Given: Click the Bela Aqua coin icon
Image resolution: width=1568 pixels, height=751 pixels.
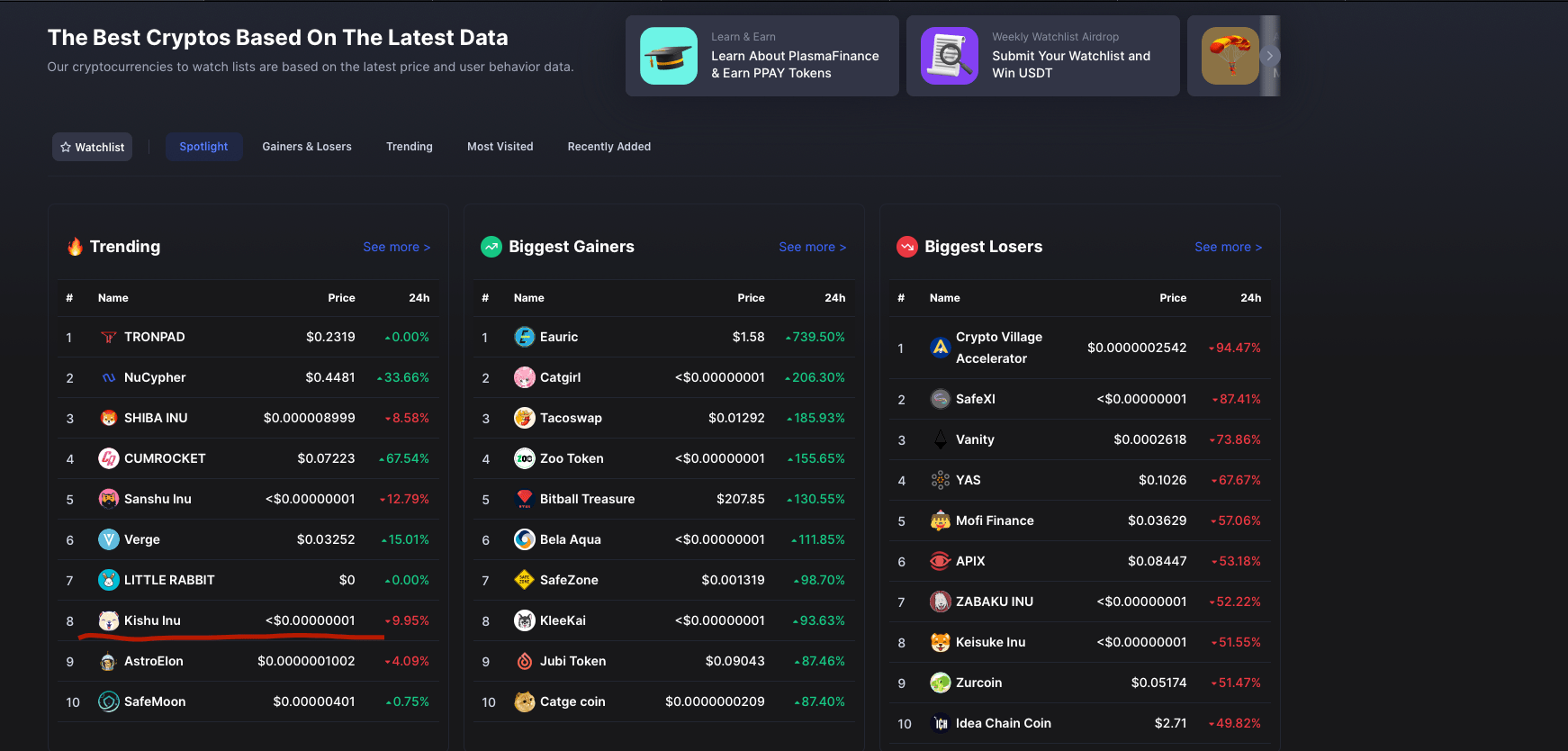Looking at the screenshot, I should pyautogui.click(x=525, y=539).
